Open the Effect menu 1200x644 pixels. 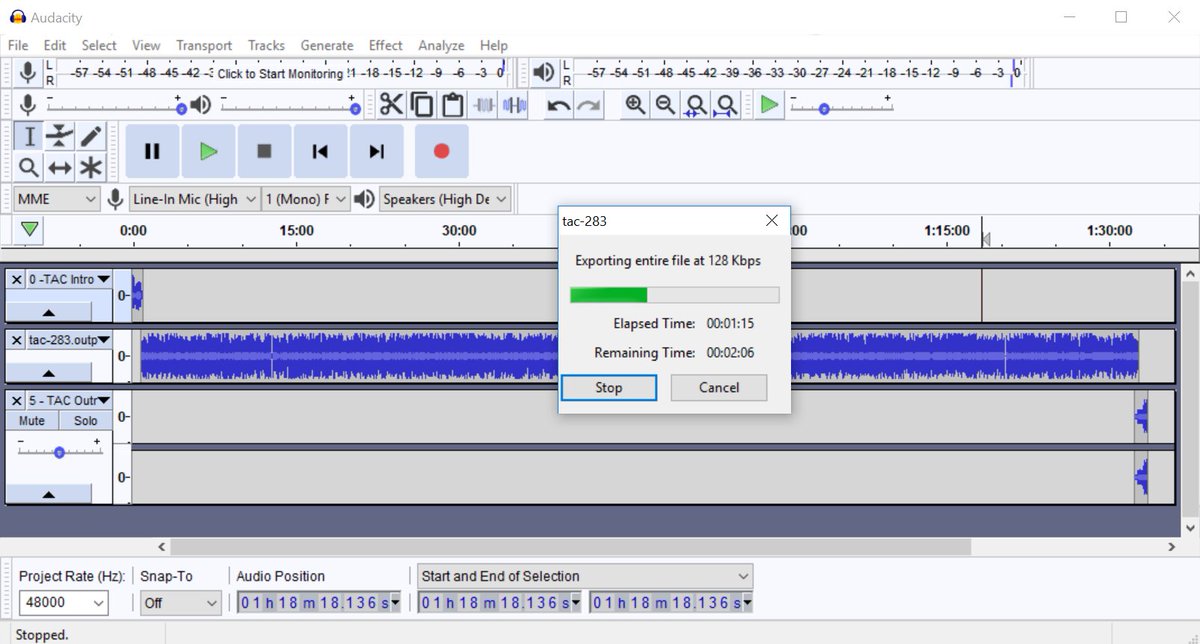coord(385,45)
